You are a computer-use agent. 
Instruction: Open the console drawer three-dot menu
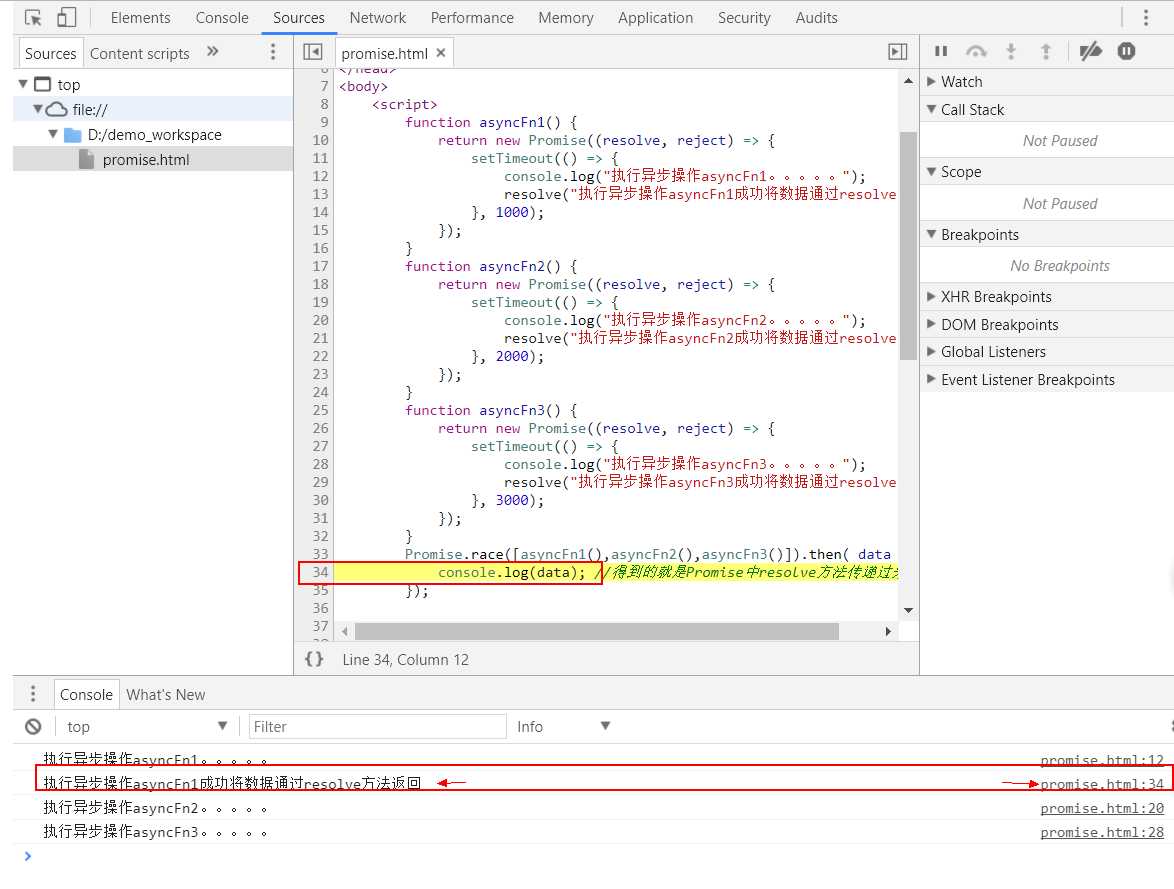33,694
